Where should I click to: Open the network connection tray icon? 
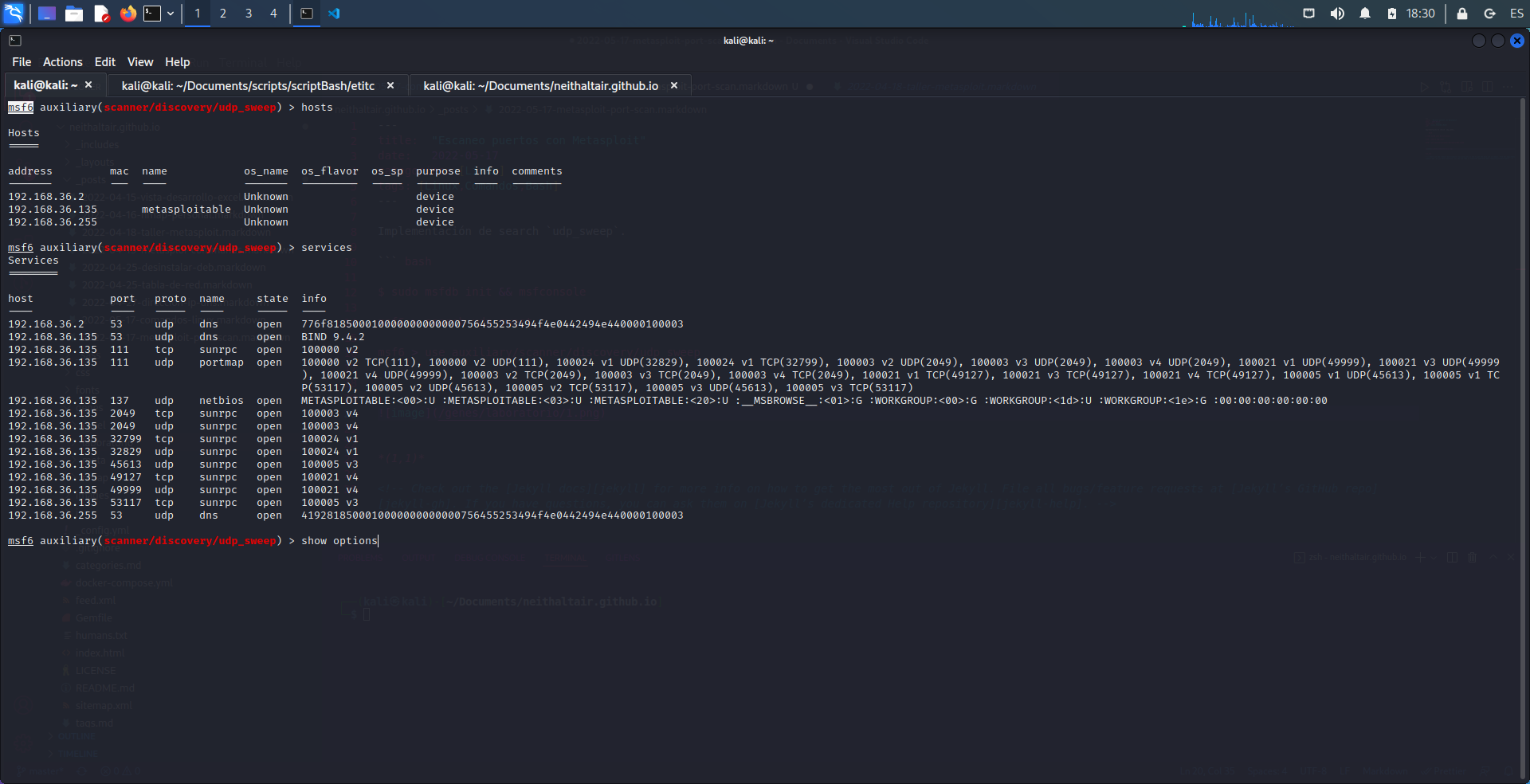[x=1309, y=14]
